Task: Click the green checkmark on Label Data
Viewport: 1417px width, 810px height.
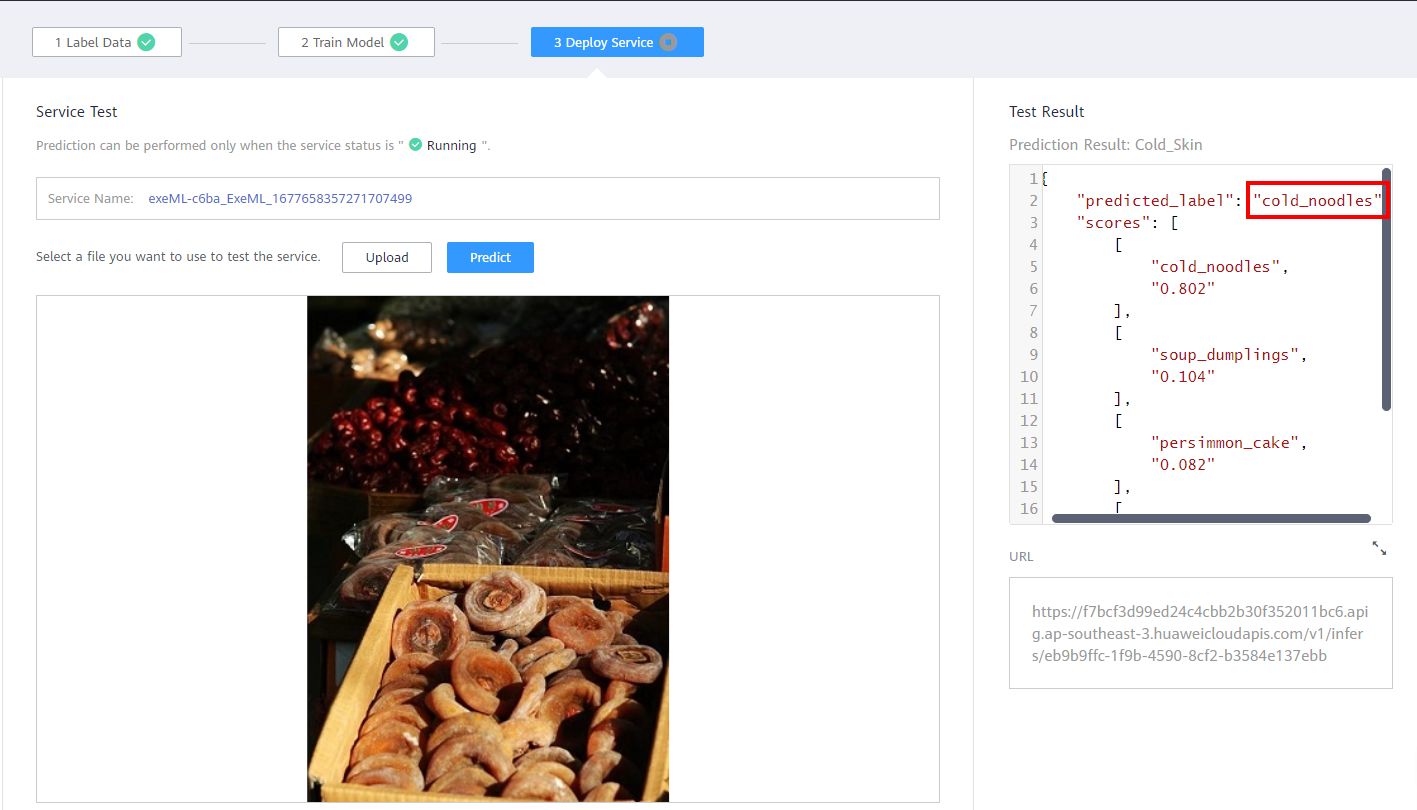Action: pyautogui.click(x=146, y=42)
